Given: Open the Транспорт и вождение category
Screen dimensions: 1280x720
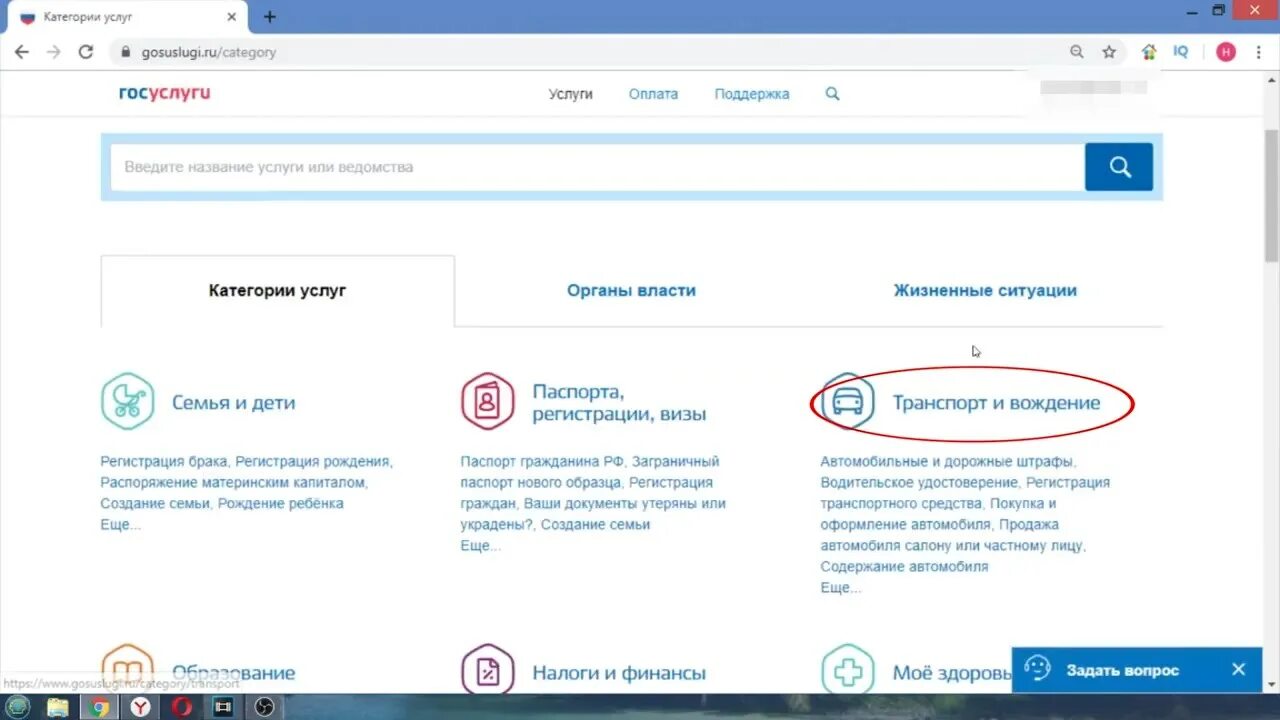Looking at the screenshot, I should 996,403.
